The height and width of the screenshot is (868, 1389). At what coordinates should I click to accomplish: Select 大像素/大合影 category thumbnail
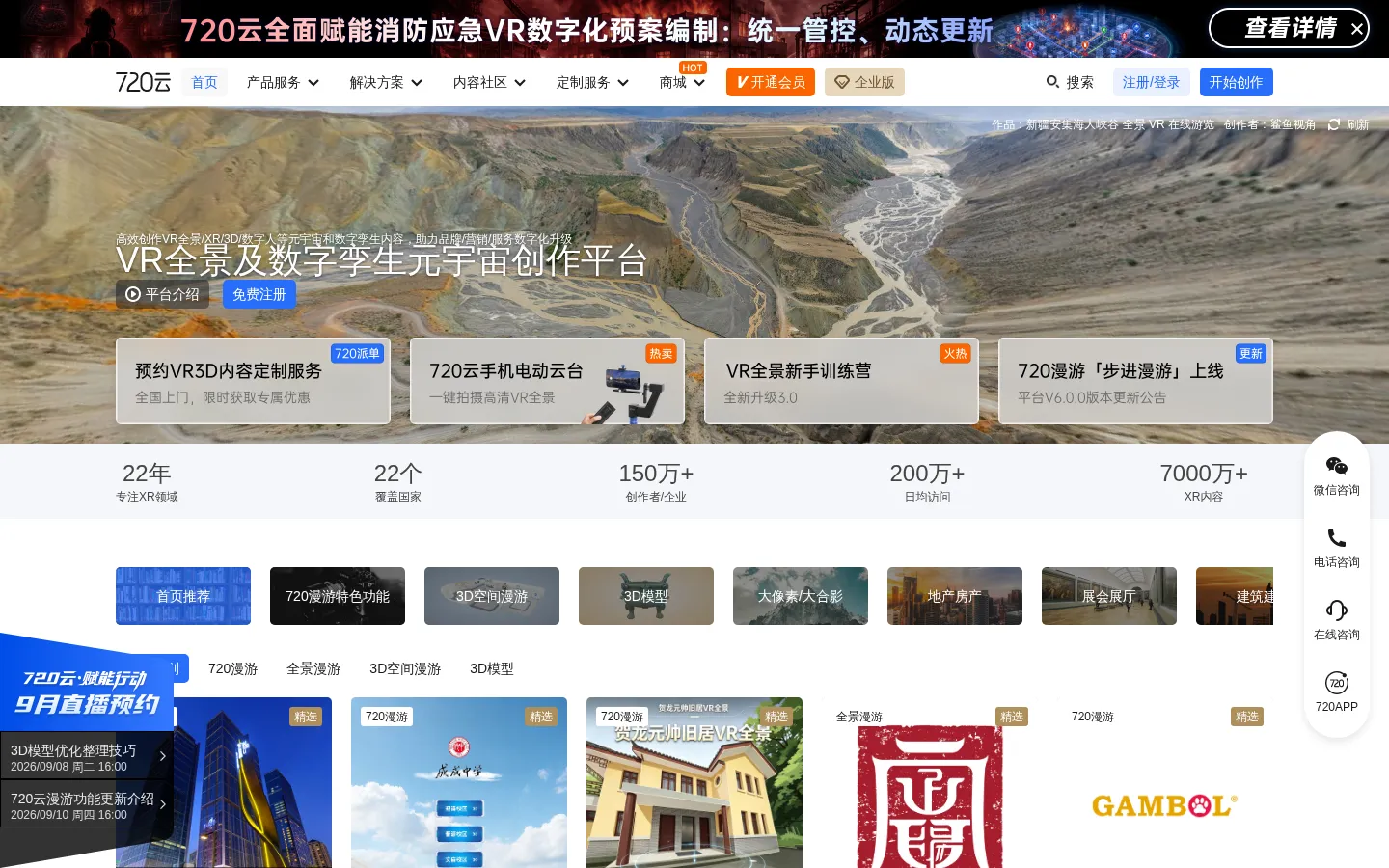point(801,596)
